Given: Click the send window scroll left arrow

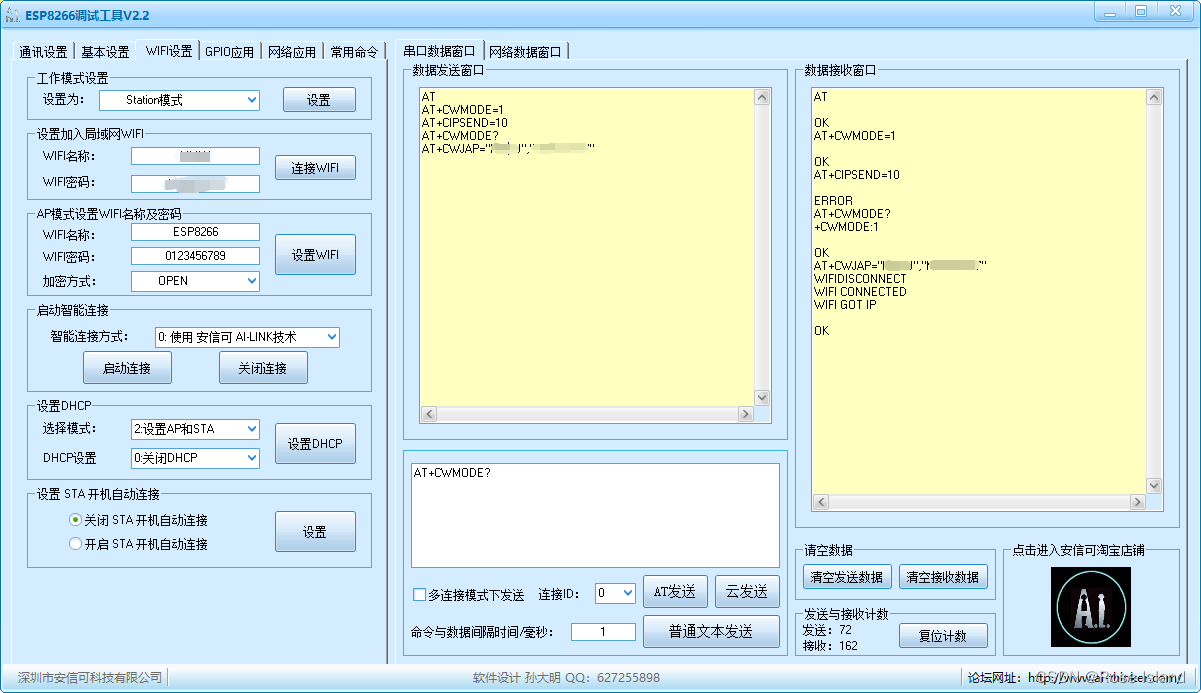Looking at the screenshot, I should pos(428,414).
